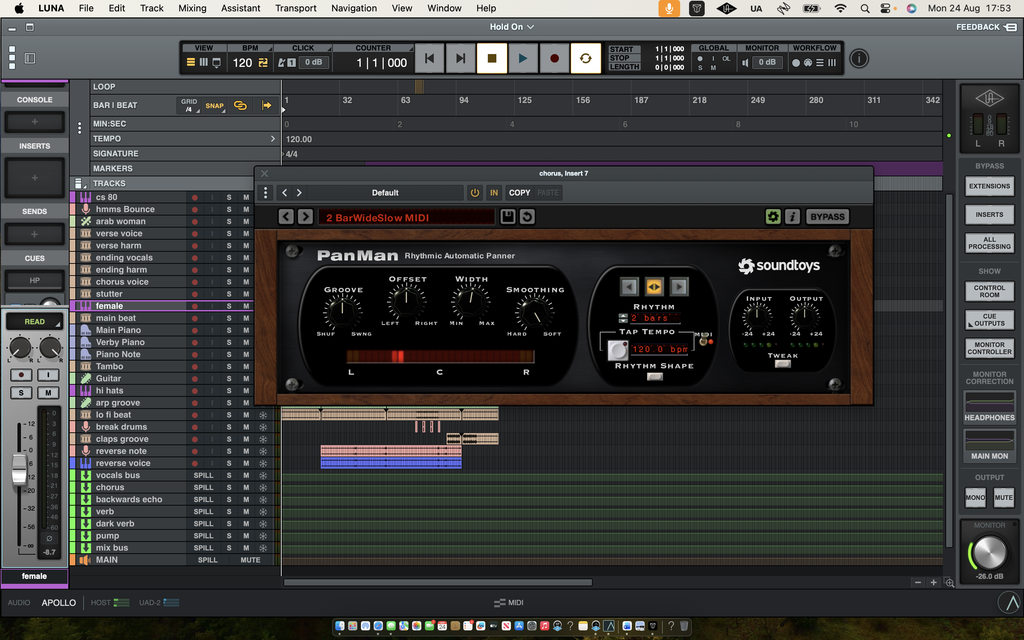The width and height of the screenshot is (1024, 640).
Task: Click the horizontal timeline scrollbar
Action: point(438,583)
